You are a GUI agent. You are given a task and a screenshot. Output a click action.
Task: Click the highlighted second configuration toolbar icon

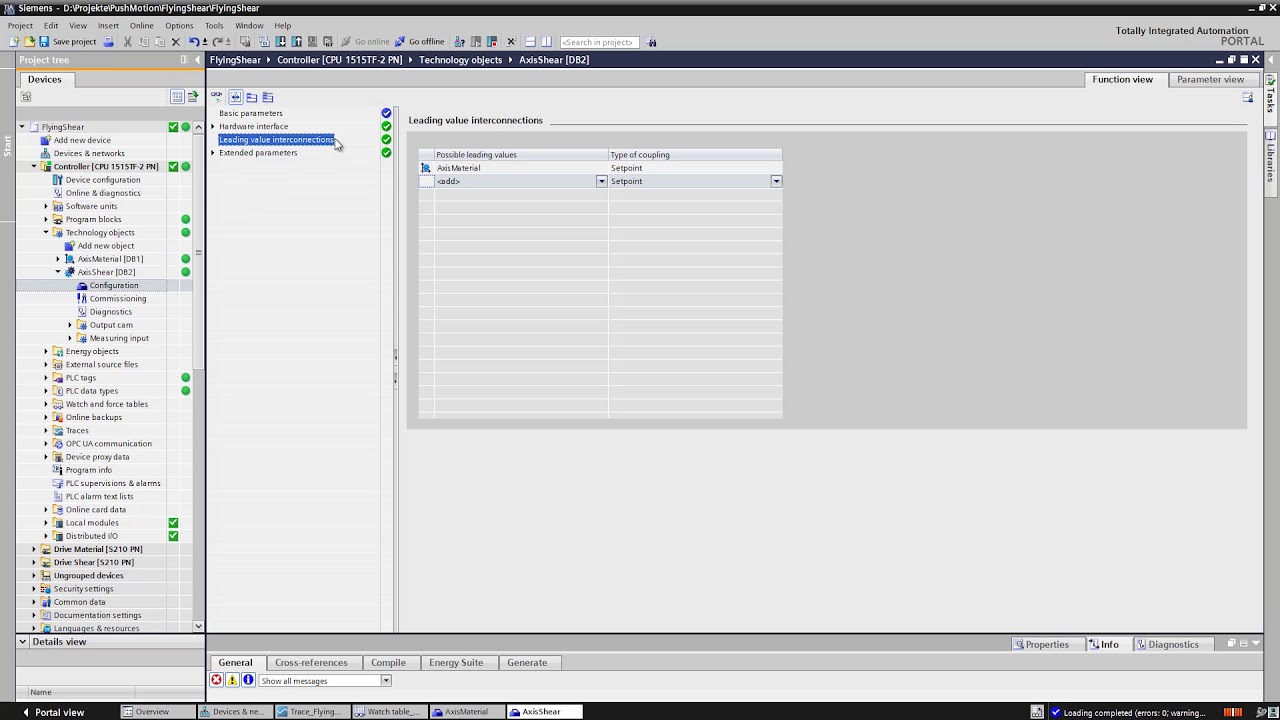[x=236, y=97]
